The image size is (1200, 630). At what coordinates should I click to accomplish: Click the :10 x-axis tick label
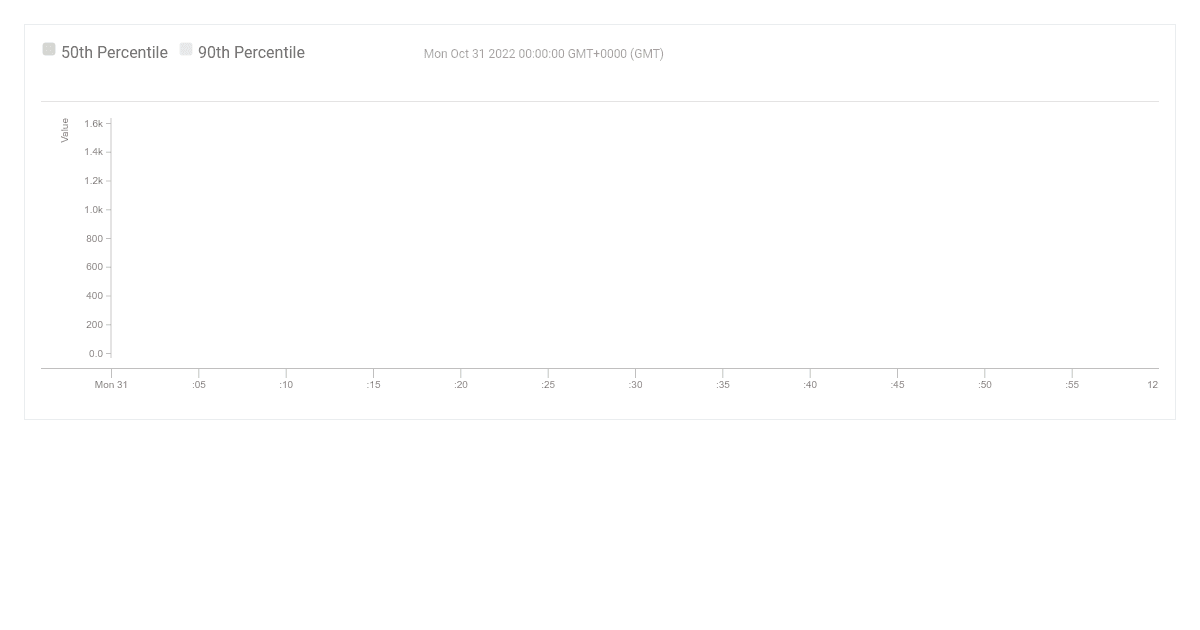click(286, 385)
